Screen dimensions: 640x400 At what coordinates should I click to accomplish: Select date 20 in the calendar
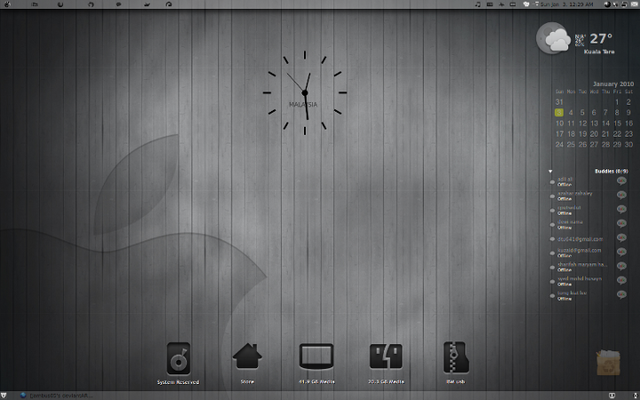coord(594,133)
